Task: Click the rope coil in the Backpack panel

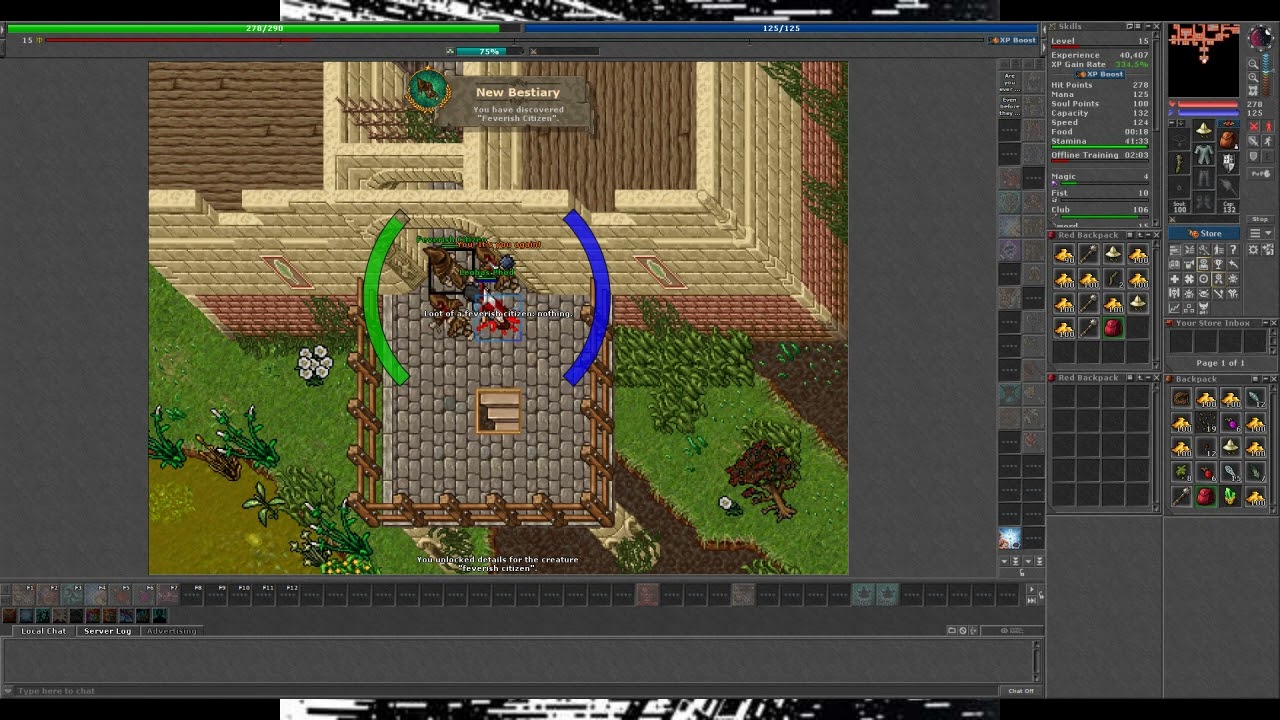Action: [x=1182, y=399]
